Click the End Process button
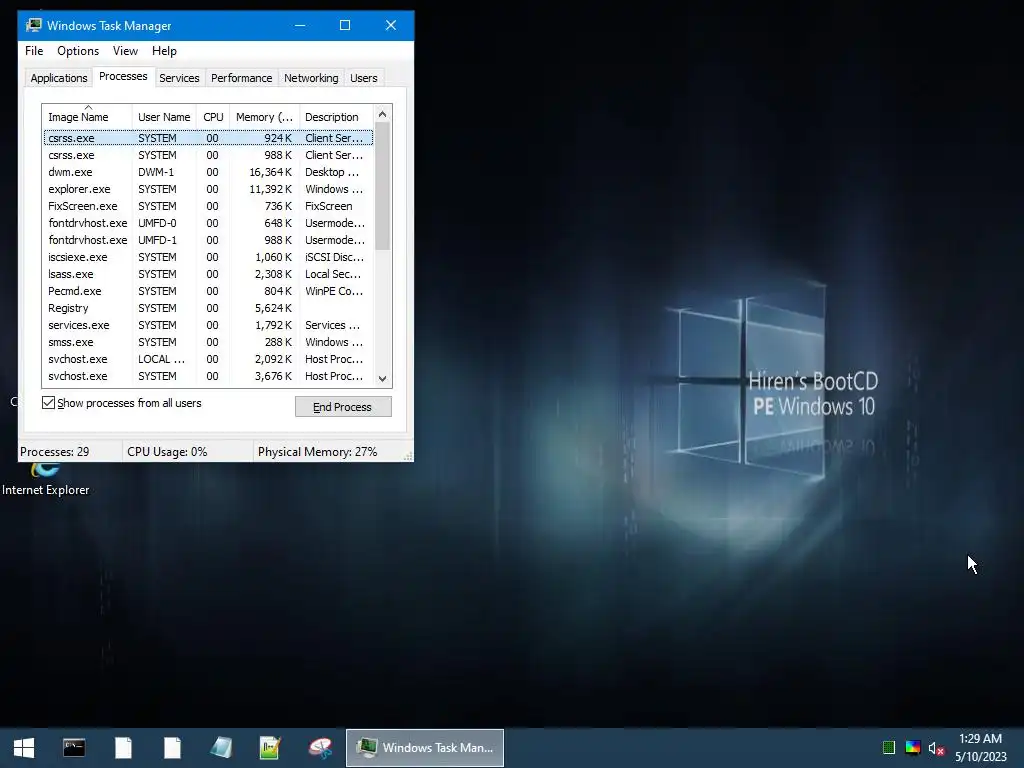This screenshot has height=768, width=1024. [343, 407]
